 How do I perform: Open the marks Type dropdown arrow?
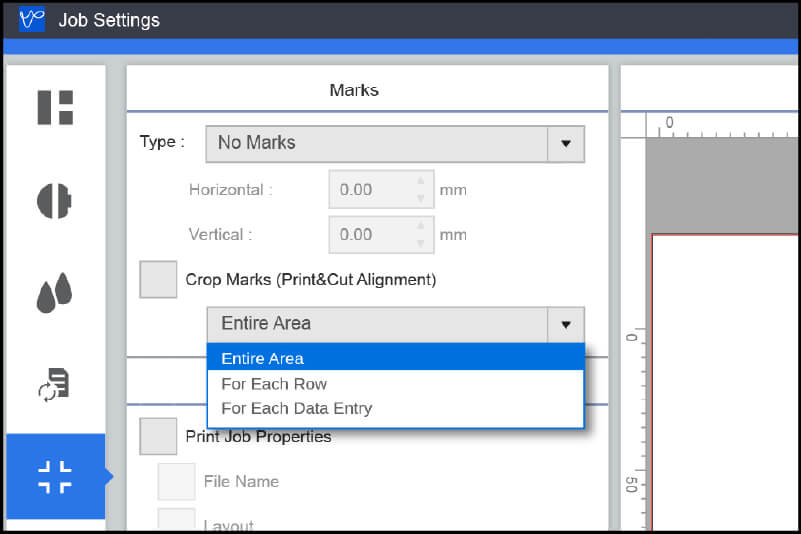coord(565,144)
